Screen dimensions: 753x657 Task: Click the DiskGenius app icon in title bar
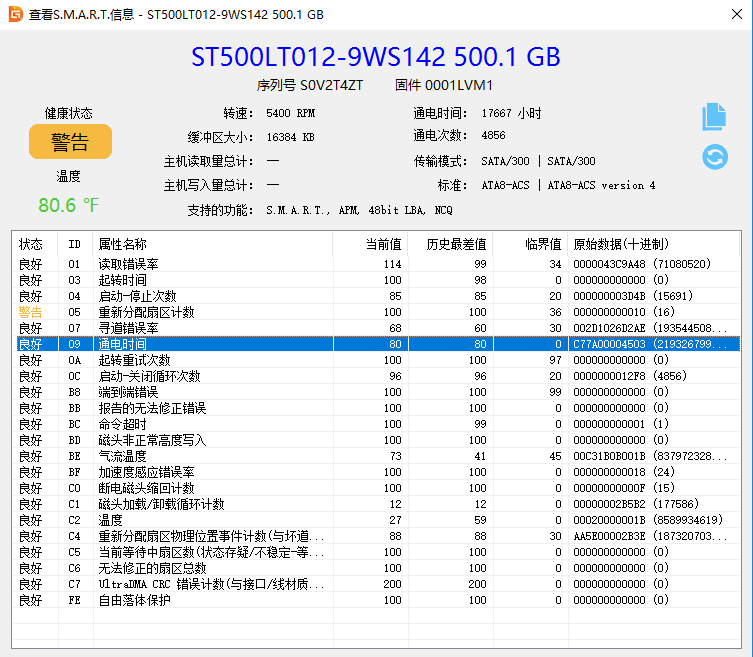coord(15,14)
